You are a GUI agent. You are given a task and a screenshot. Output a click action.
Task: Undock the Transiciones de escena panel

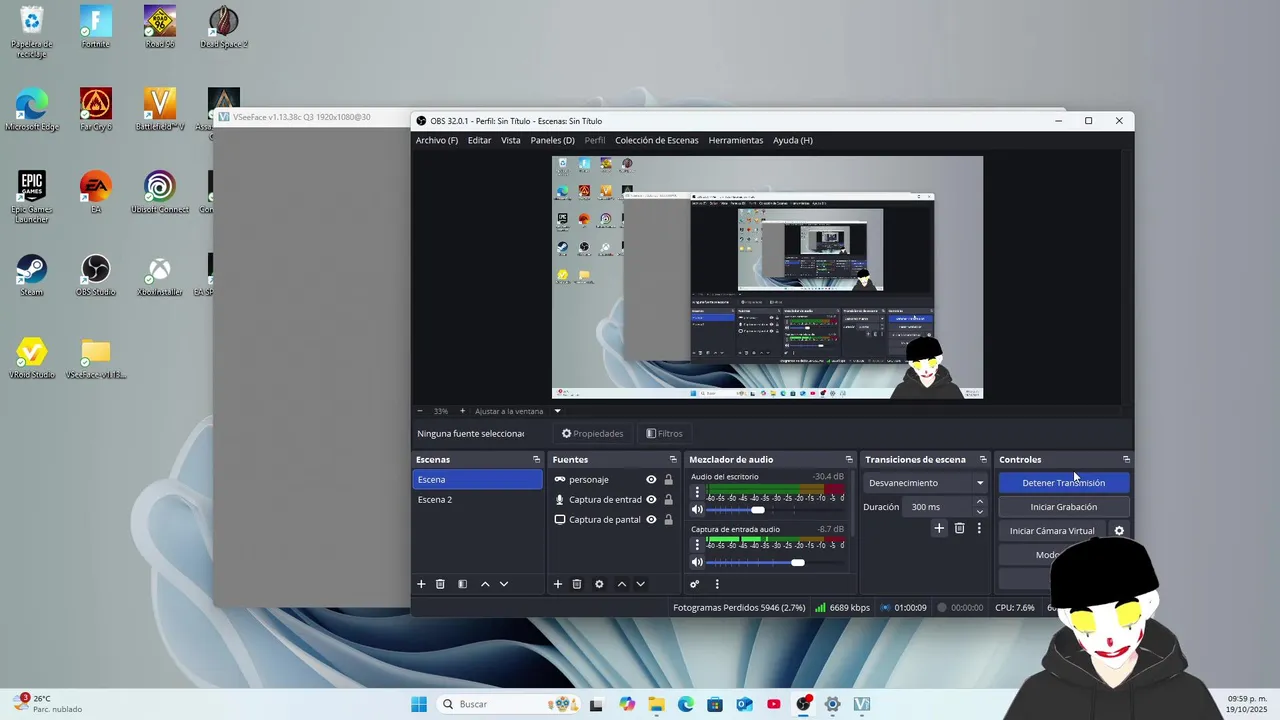[x=983, y=460]
